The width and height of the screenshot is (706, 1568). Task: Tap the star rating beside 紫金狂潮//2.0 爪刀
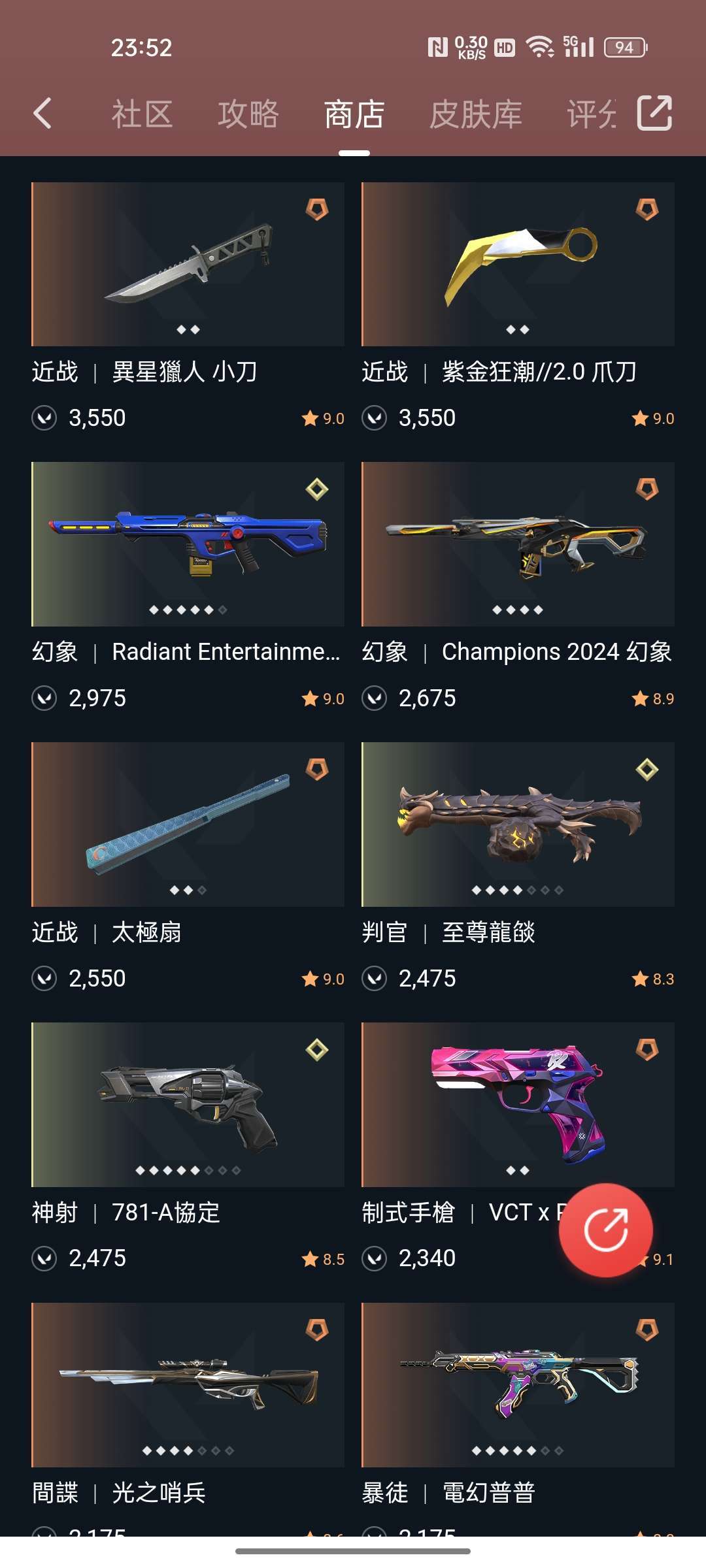[x=653, y=419]
